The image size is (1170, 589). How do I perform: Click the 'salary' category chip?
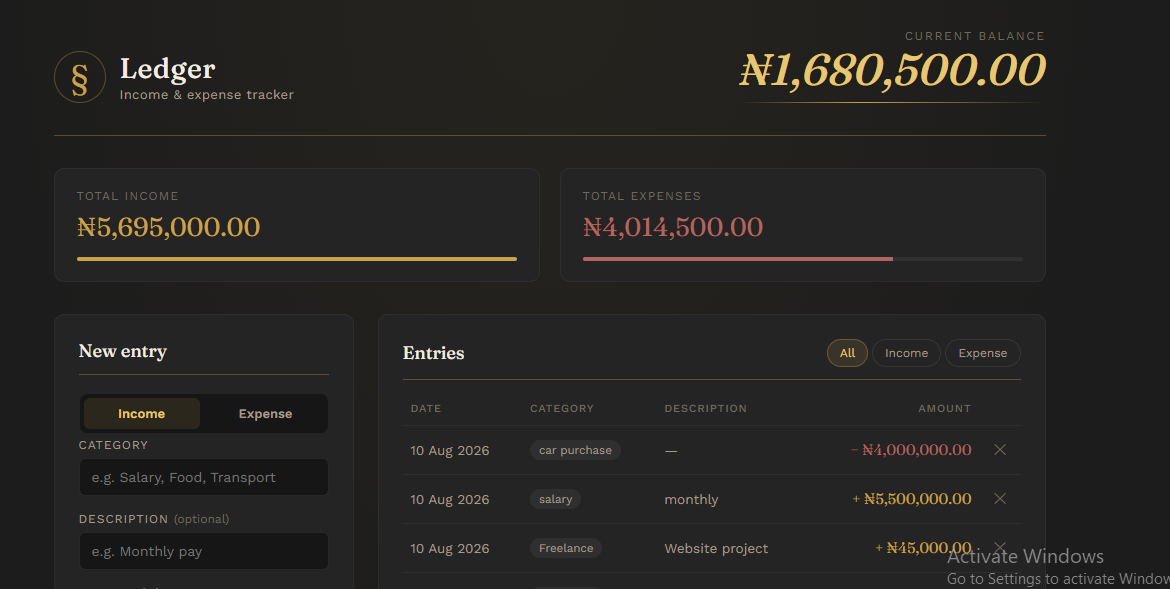[555, 499]
